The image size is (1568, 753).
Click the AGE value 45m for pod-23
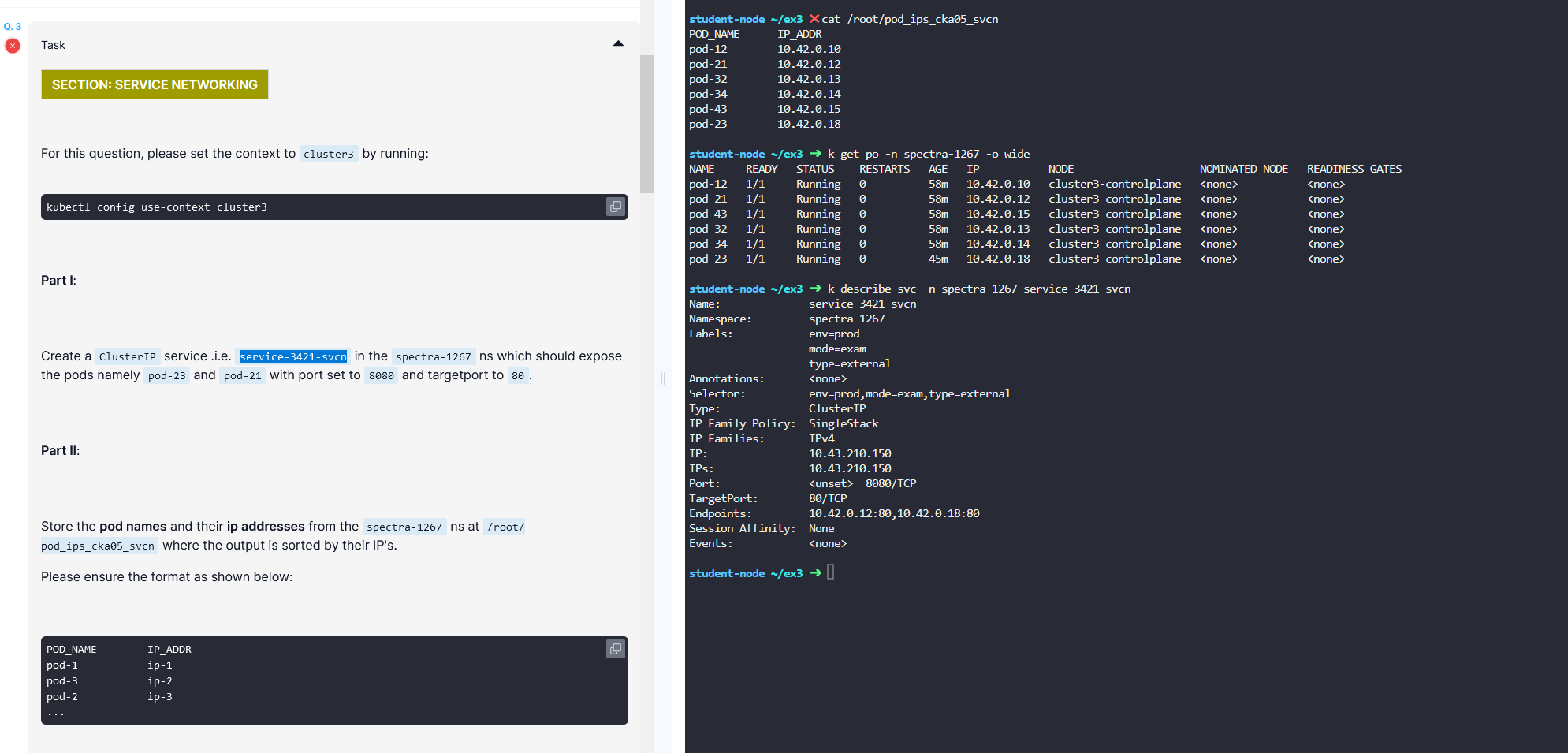click(938, 259)
